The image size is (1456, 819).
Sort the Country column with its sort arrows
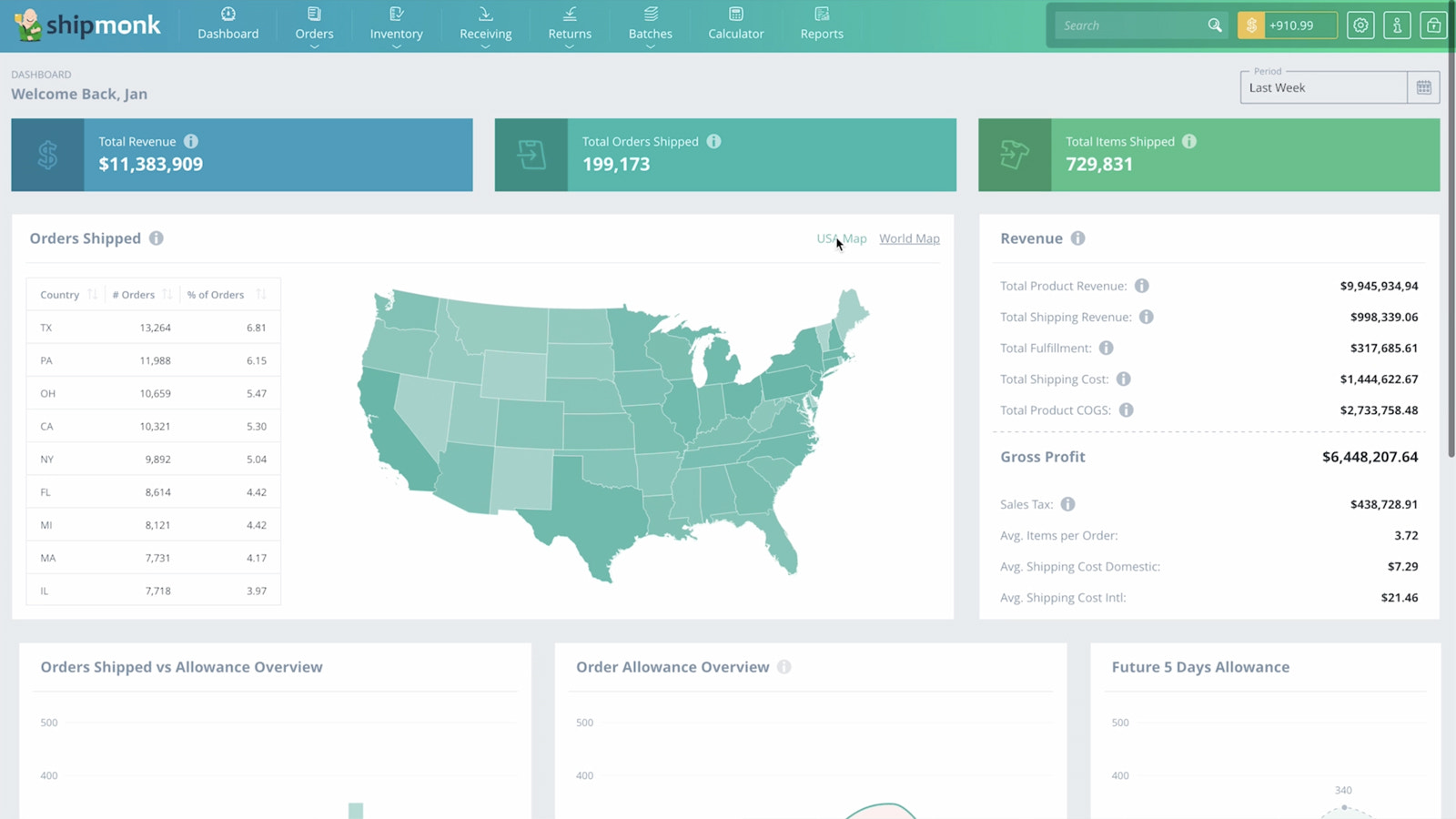point(91,294)
